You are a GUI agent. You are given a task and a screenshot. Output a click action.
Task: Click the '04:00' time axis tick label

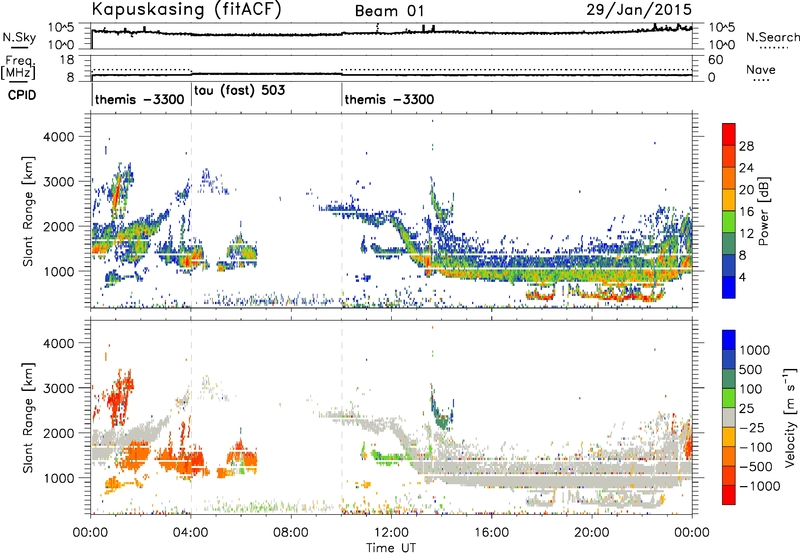[x=191, y=533]
